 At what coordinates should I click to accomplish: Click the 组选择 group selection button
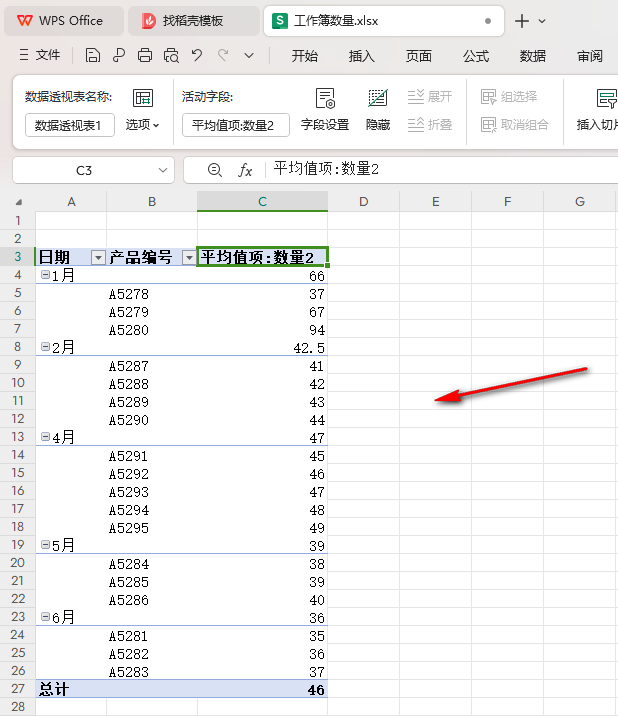coord(508,97)
